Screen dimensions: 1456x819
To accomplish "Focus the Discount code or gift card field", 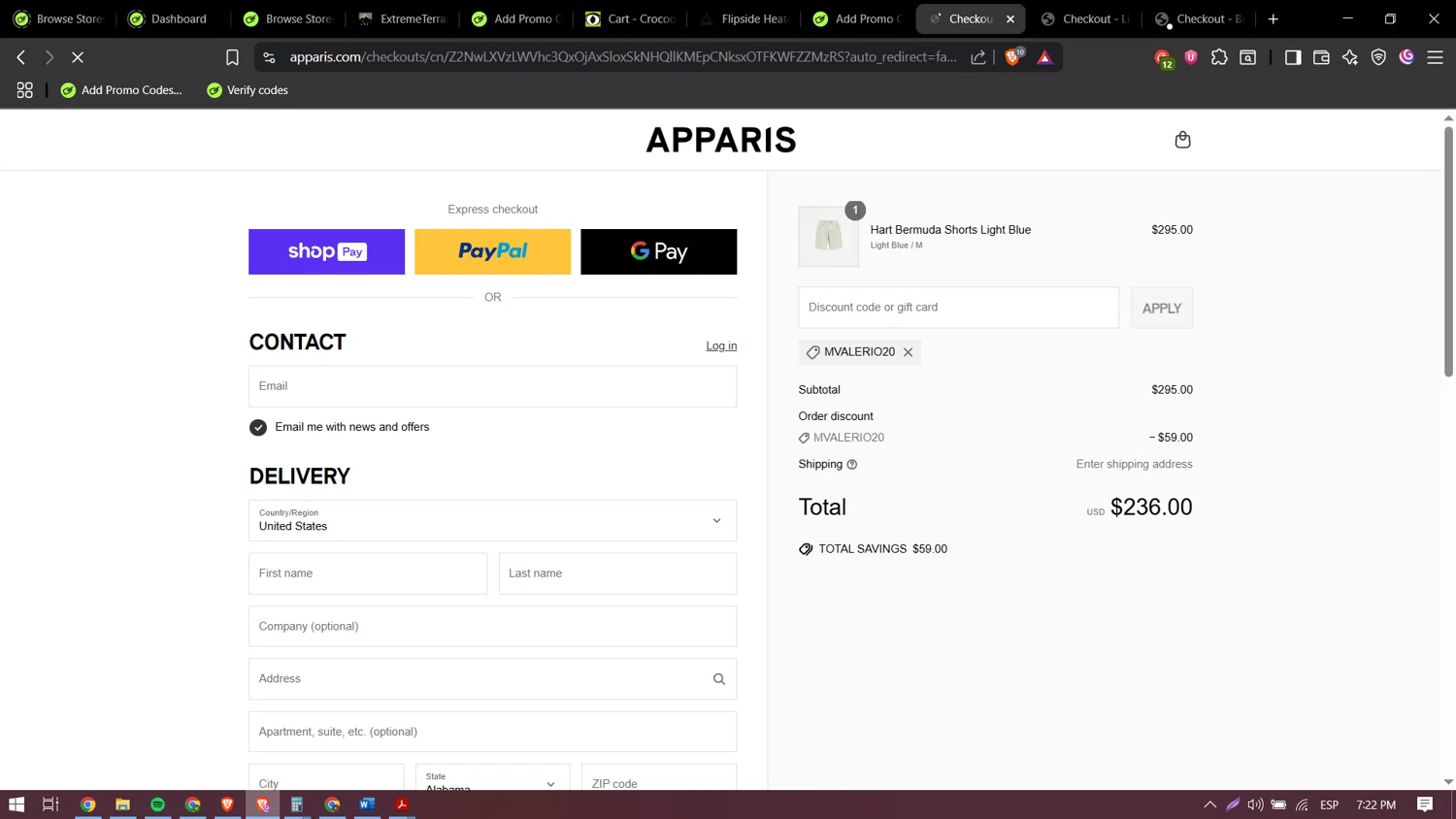I will click(x=959, y=308).
